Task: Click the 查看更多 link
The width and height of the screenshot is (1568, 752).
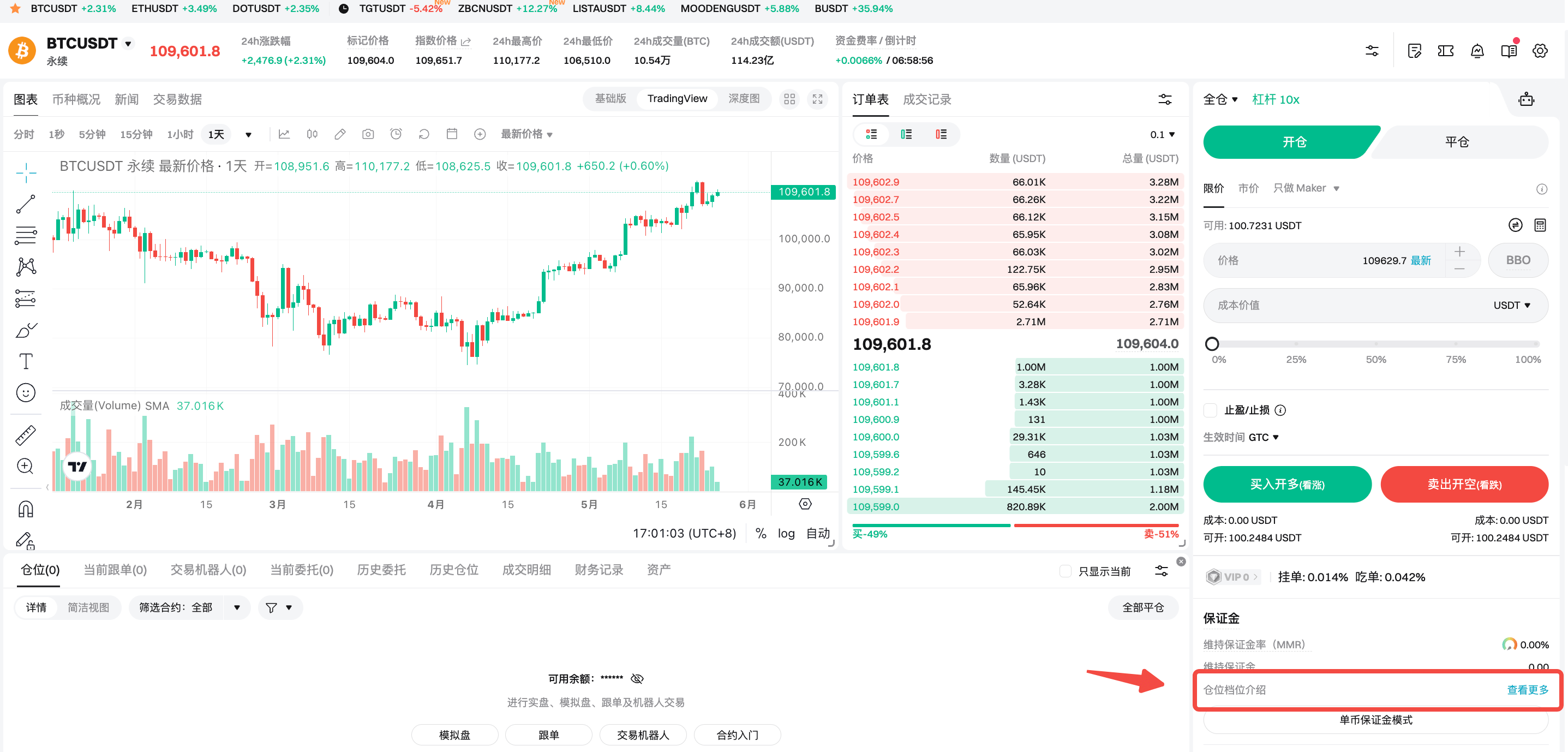Action: tap(1527, 689)
